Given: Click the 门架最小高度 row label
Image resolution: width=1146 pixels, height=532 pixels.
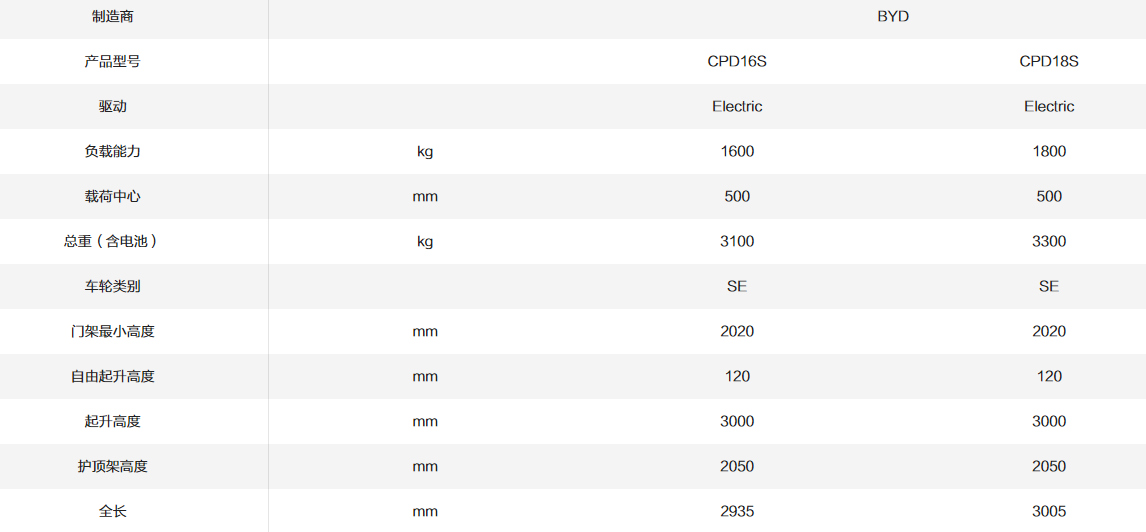Looking at the screenshot, I should (x=113, y=331).
